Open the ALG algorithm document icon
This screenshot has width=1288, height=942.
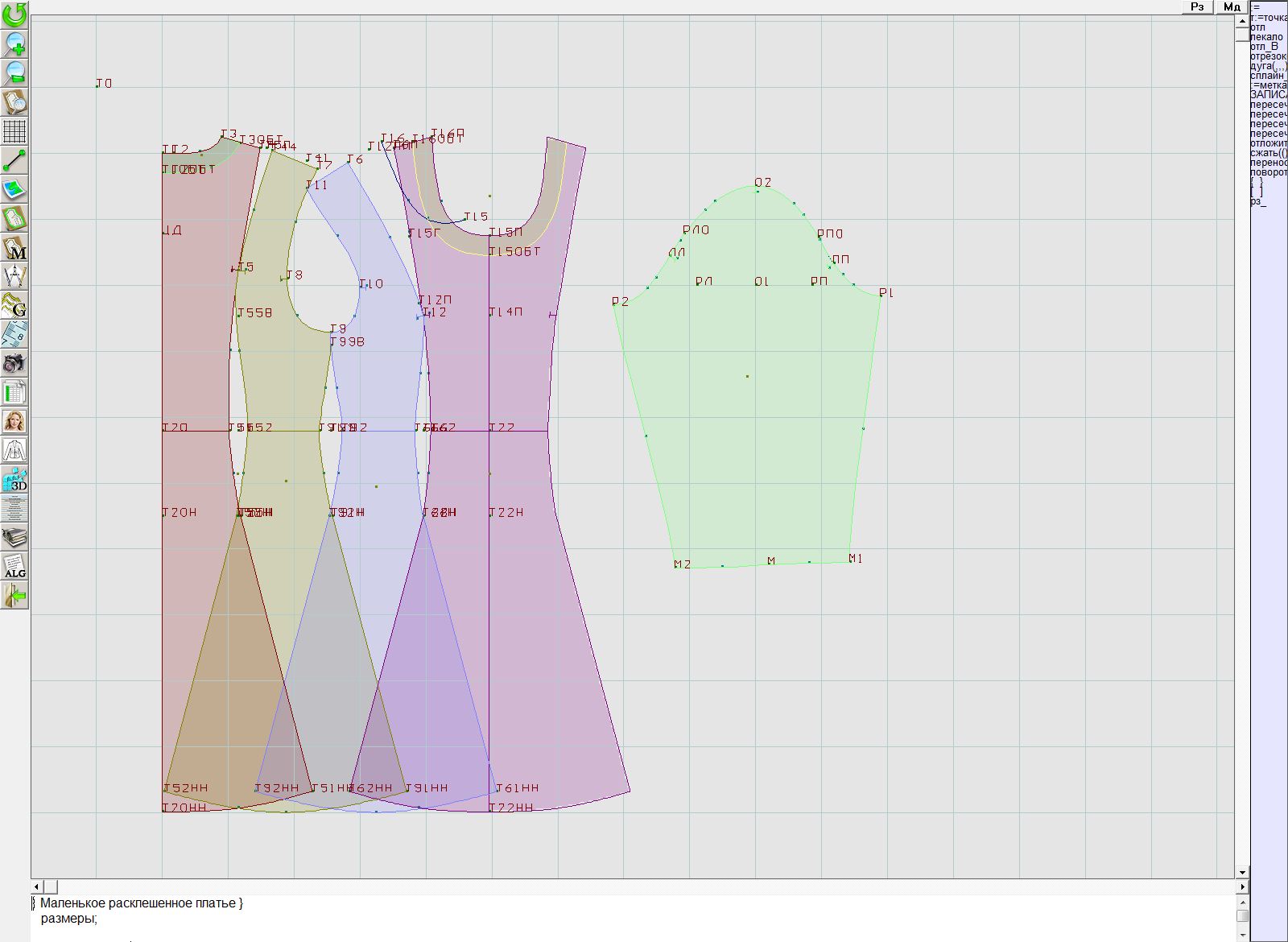14,565
